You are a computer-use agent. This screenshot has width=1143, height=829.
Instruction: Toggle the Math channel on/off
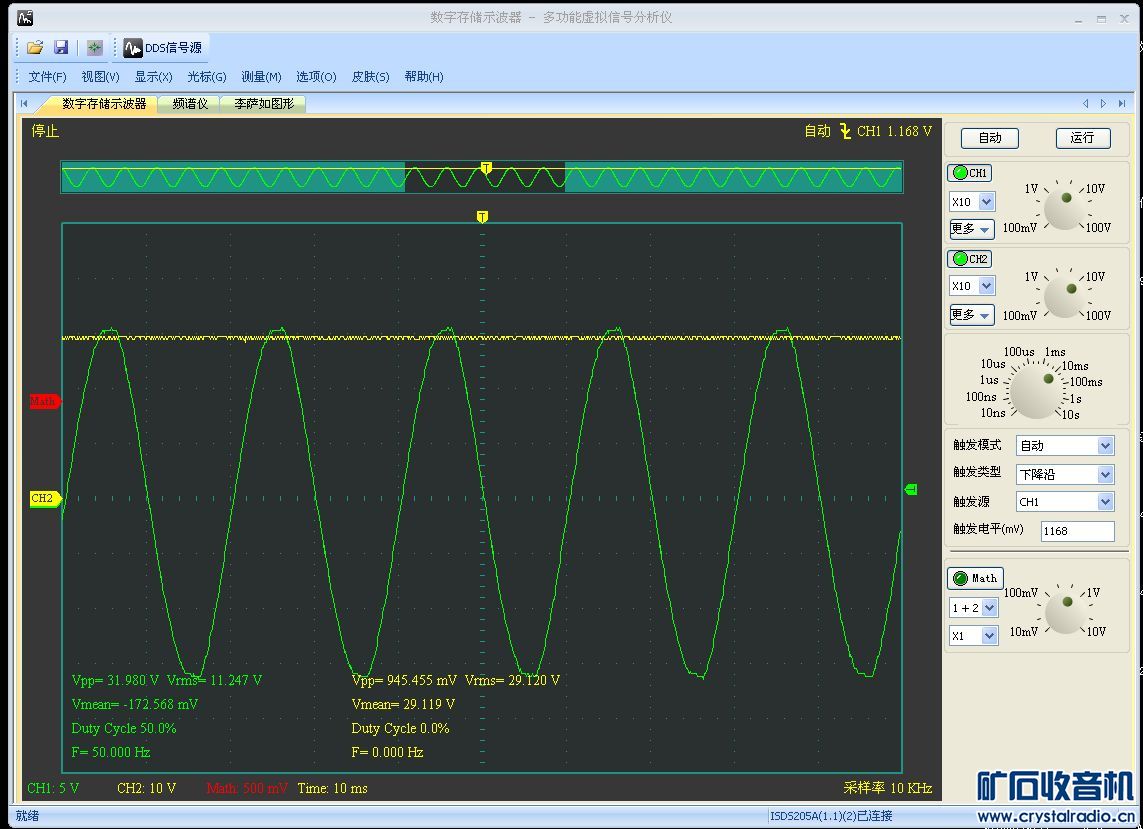974,578
